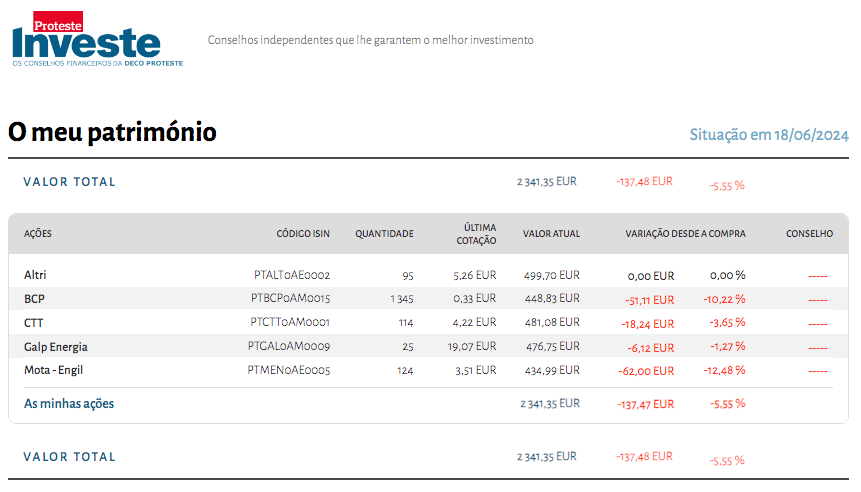Image resolution: width=861 pixels, height=492 pixels.
Task: Click Galp last quote 19,07 EUR
Action: [472, 346]
